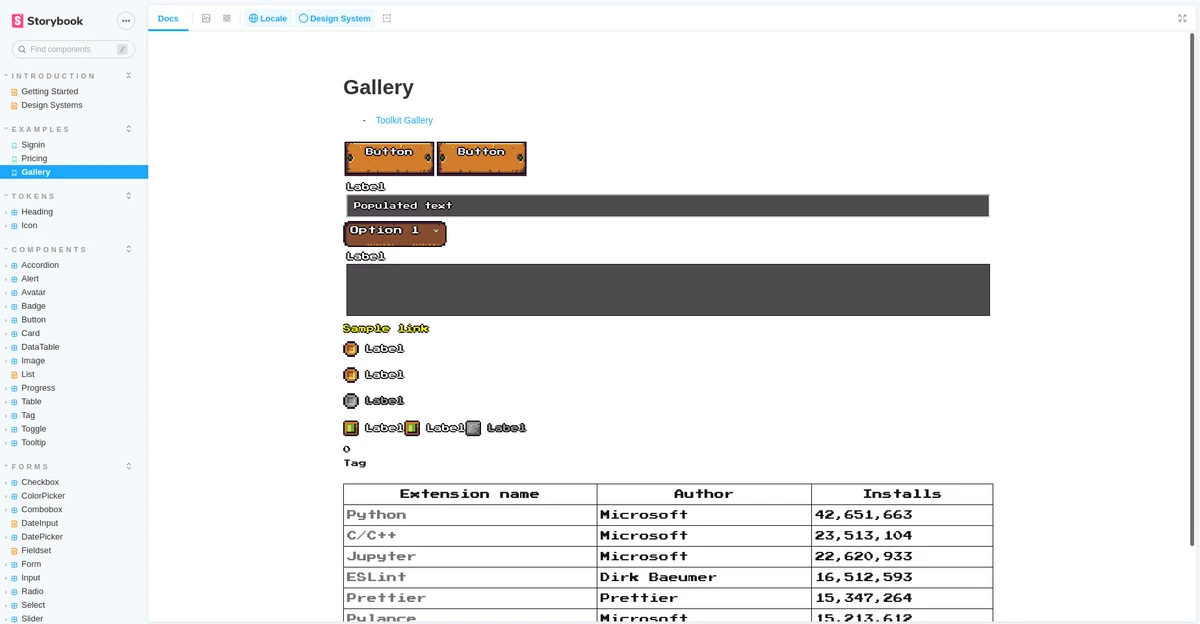Click the empty gray textarea
The image size is (1200, 624).
(668, 290)
